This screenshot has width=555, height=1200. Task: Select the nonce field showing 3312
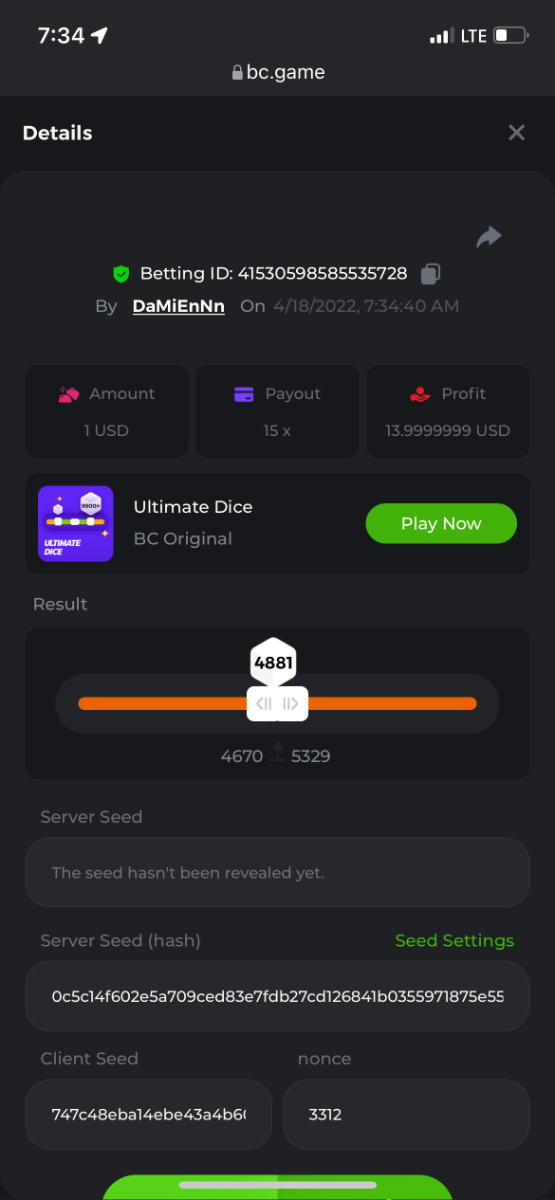(x=406, y=1114)
